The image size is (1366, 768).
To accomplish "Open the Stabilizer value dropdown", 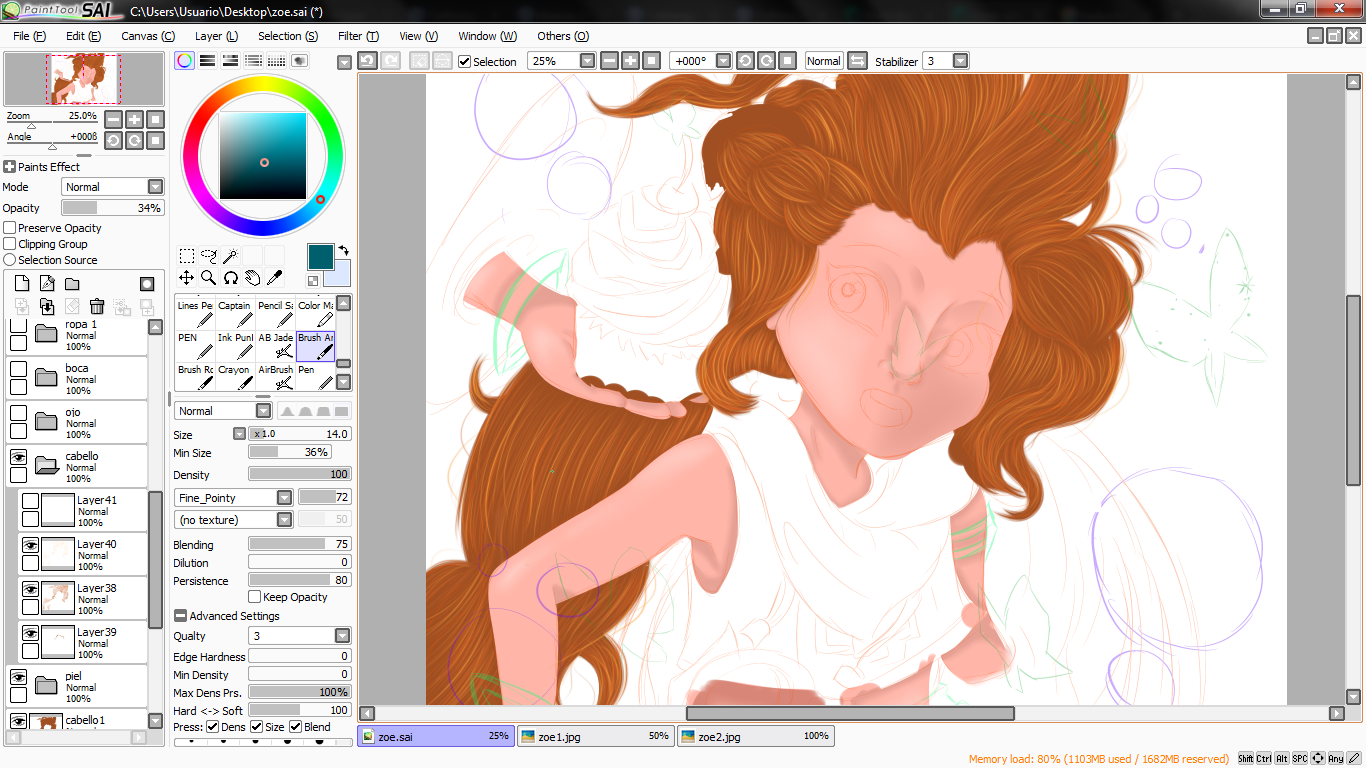I will (x=960, y=61).
